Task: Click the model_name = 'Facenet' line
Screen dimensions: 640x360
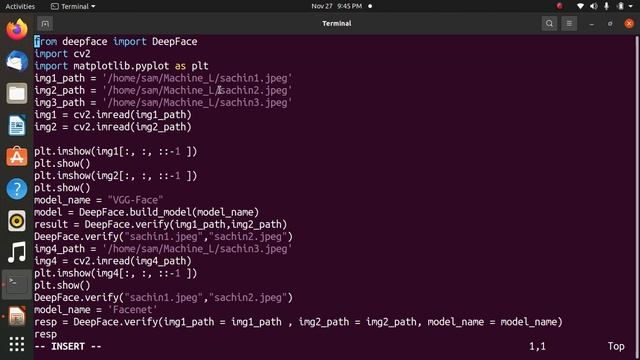Action: point(96,310)
